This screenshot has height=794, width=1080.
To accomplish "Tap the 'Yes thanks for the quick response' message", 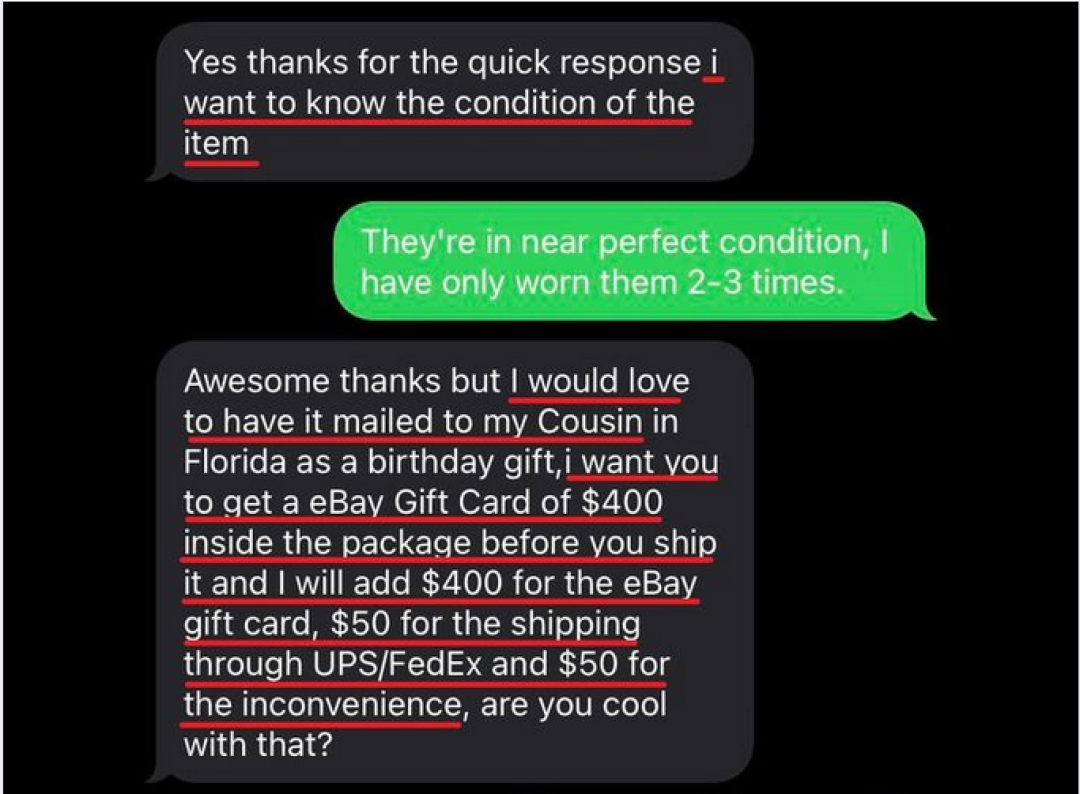I will pos(450,102).
